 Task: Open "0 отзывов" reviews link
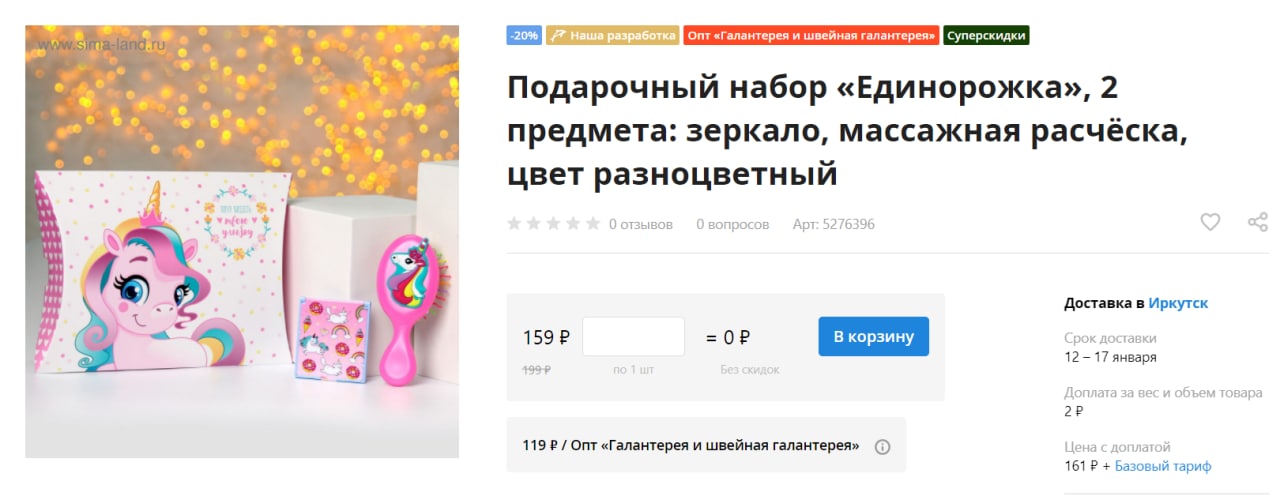coord(641,224)
